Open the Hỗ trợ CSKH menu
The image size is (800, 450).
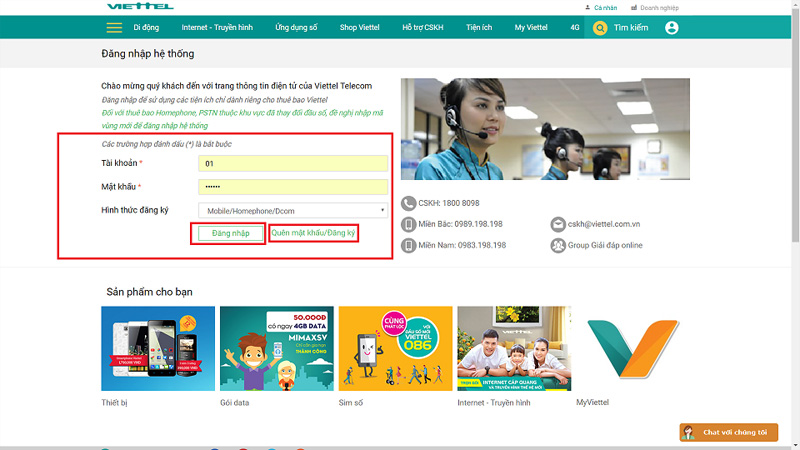pos(423,28)
